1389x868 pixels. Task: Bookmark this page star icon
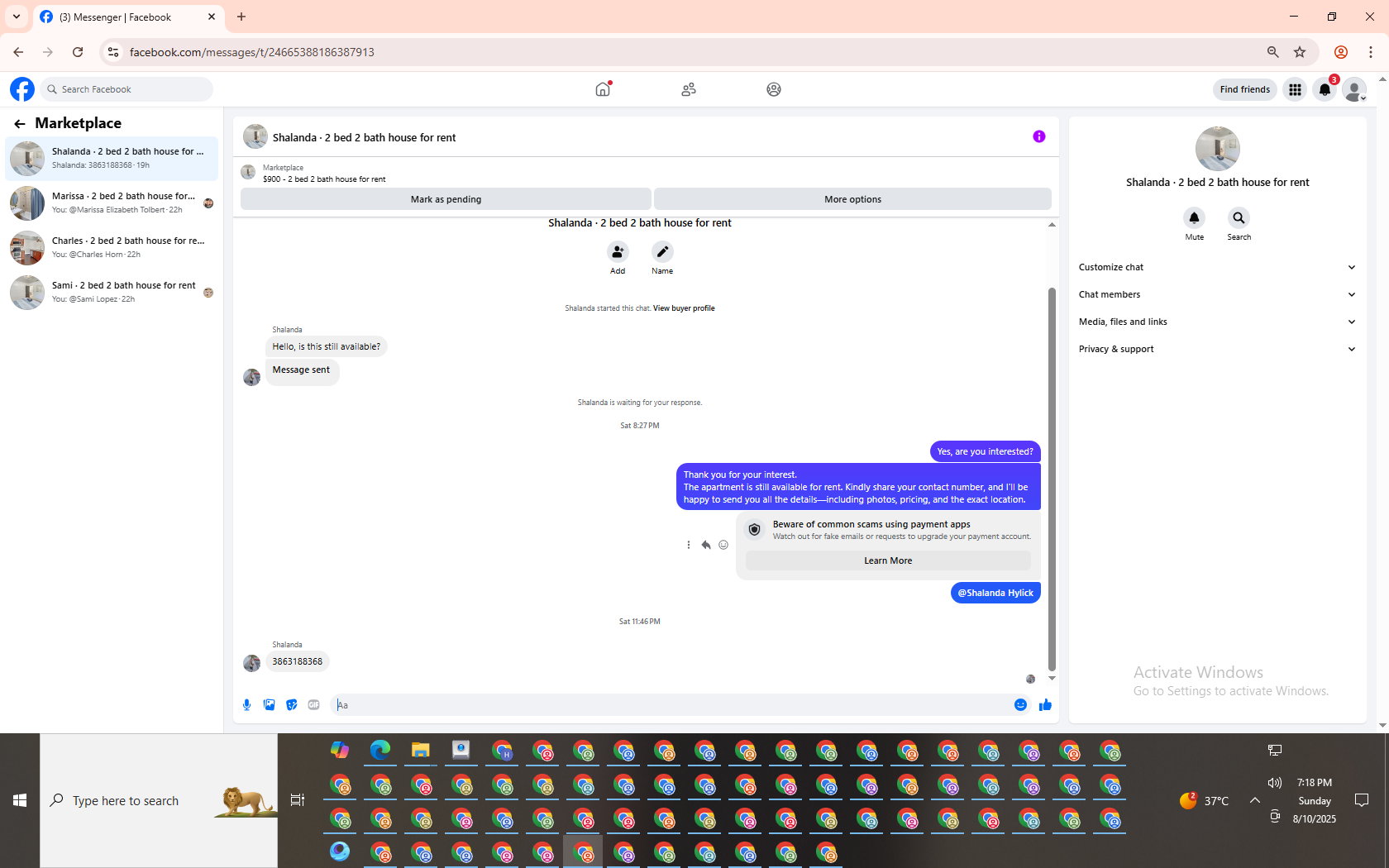(x=1300, y=52)
